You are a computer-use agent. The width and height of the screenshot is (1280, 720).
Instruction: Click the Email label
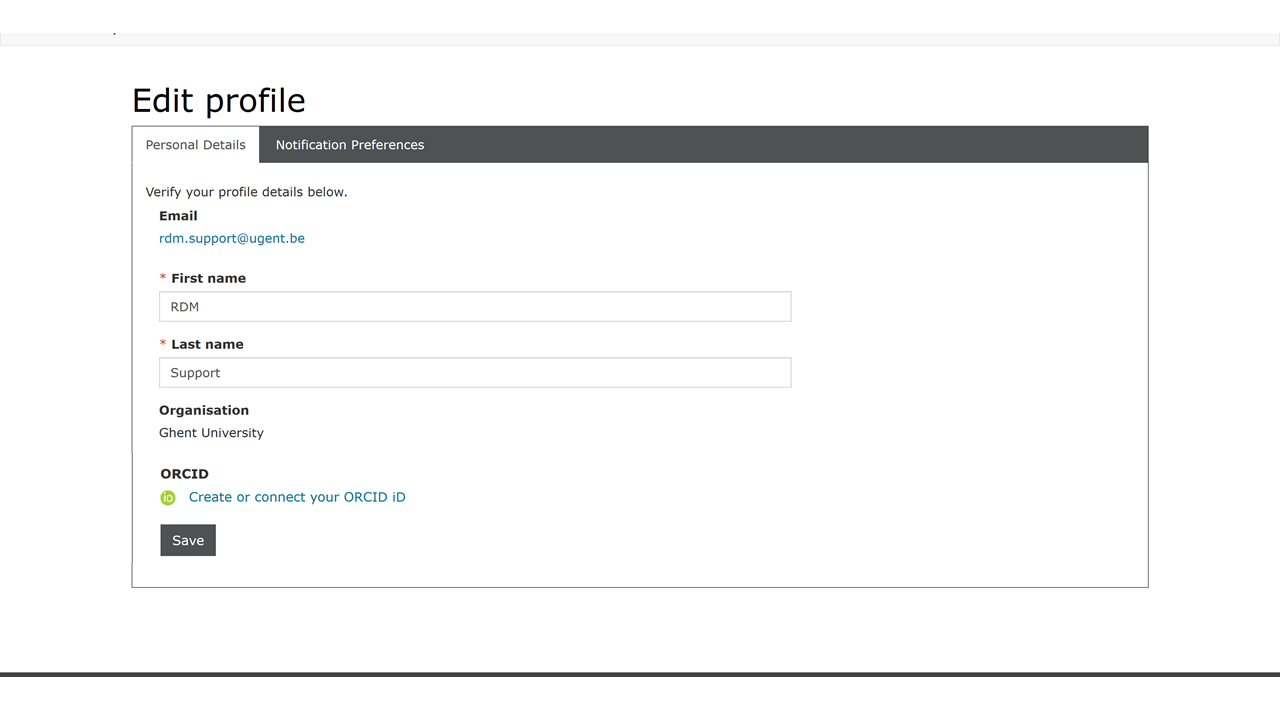[178, 216]
